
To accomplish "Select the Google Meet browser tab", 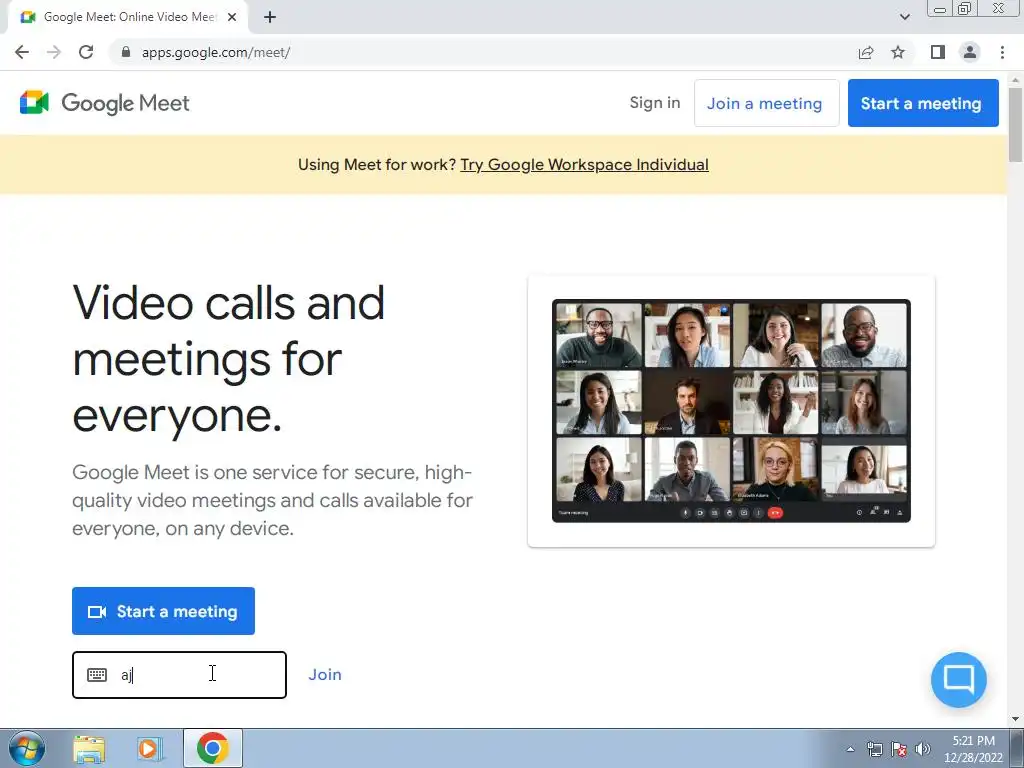I will [x=128, y=17].
